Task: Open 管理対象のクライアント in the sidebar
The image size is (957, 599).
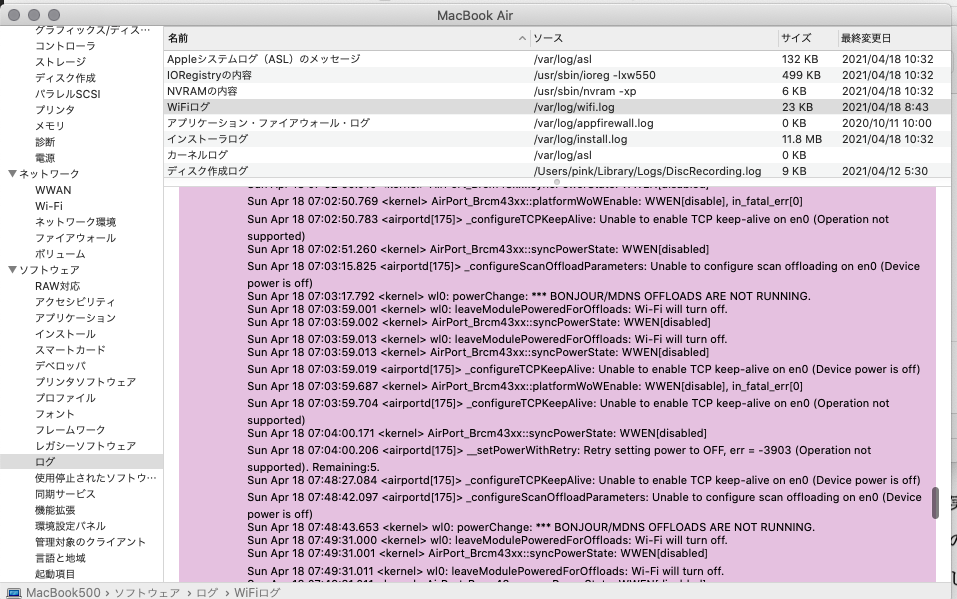Action: pyautogui.click(x=90, y=542)
